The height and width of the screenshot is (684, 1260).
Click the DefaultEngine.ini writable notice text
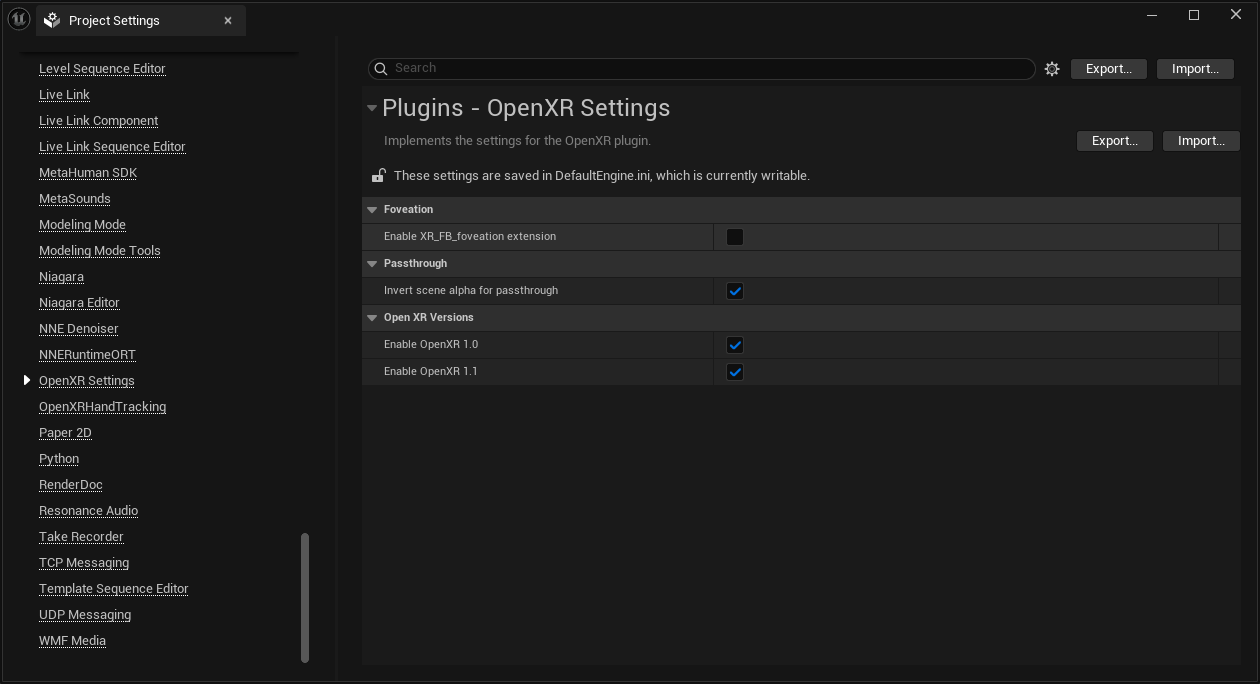tap(602, 176)
